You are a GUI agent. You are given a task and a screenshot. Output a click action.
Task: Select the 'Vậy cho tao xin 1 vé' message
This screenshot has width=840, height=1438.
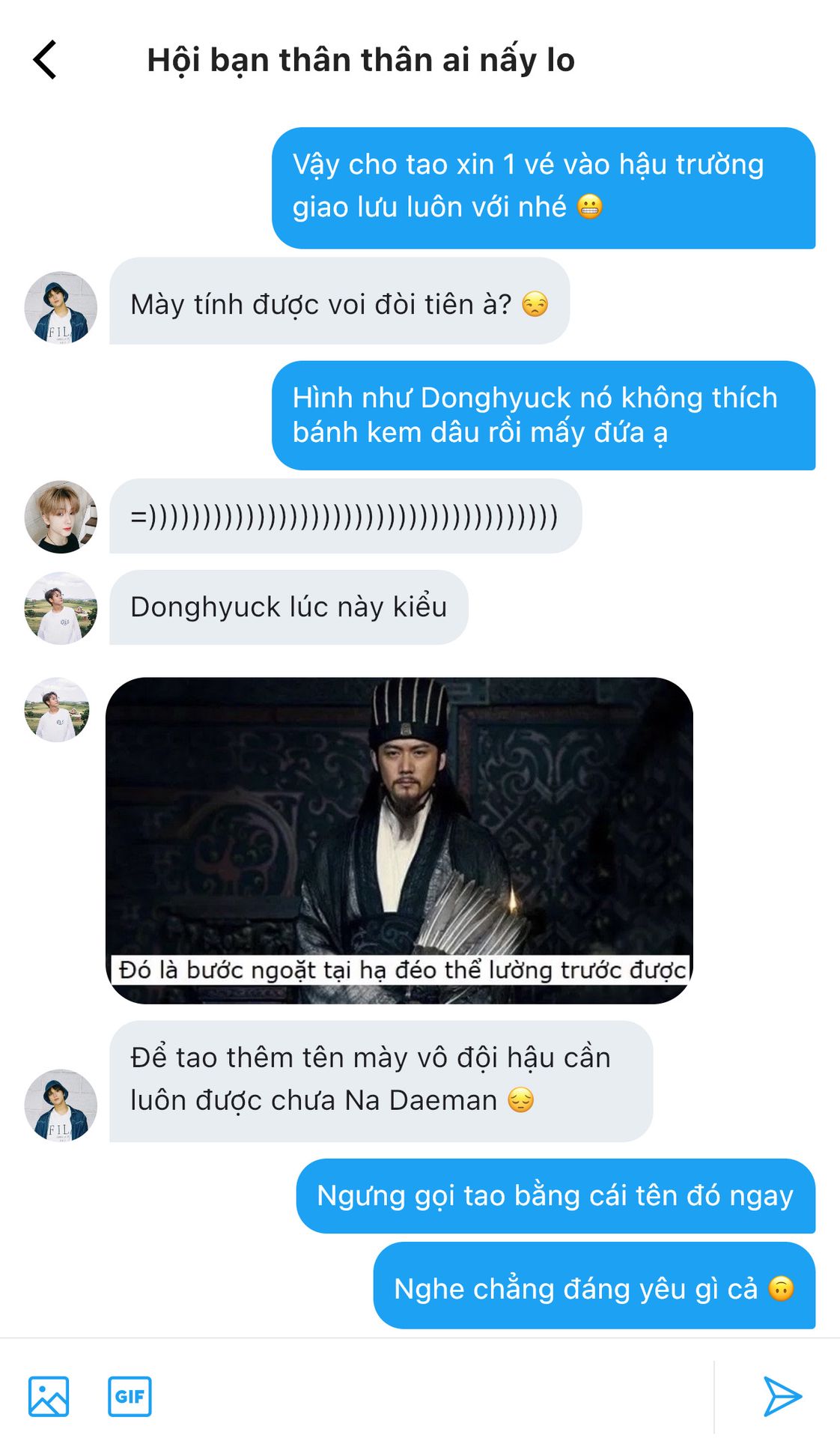[x=544, y=188]
